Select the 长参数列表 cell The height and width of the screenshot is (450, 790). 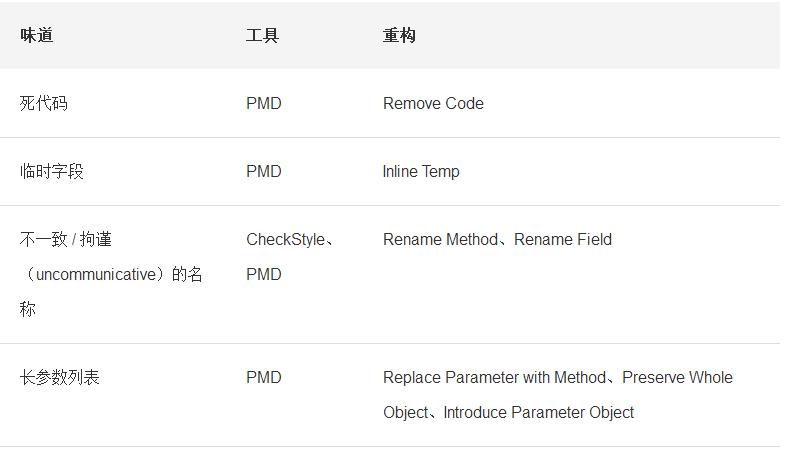pyautogui.click(x=60, y=377)
